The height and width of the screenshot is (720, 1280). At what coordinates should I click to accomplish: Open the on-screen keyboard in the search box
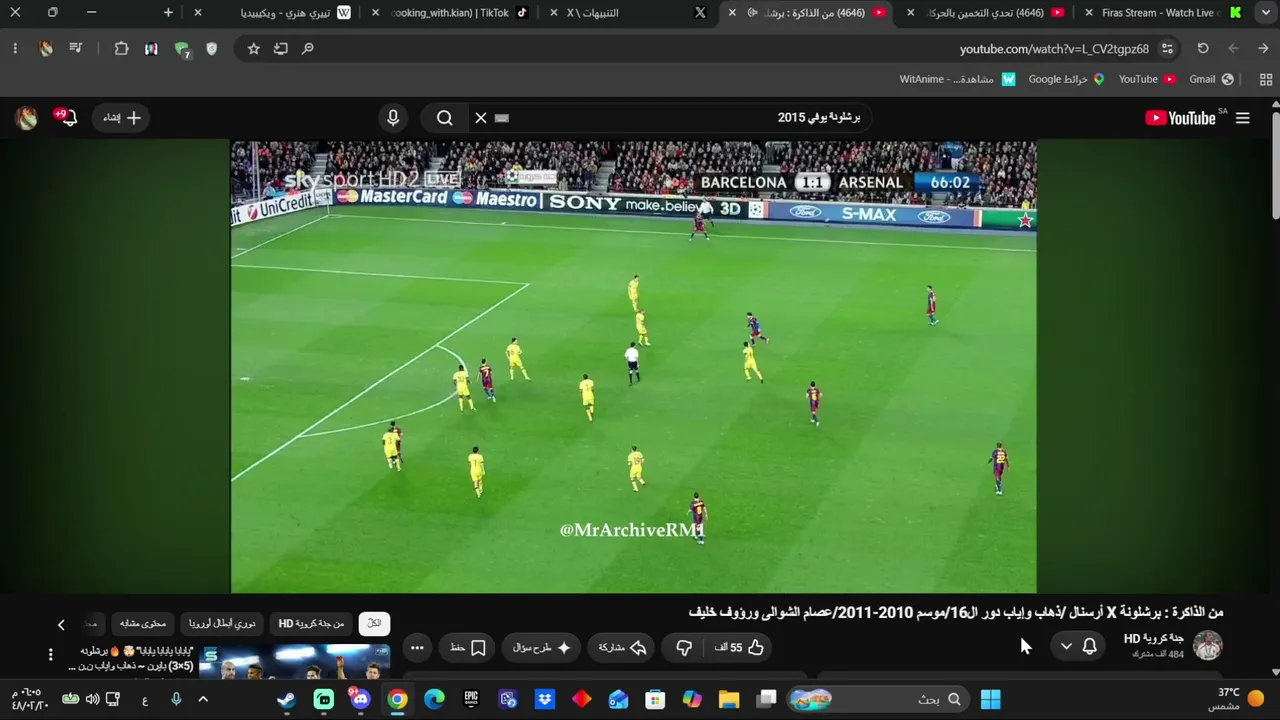pos(502,118)
